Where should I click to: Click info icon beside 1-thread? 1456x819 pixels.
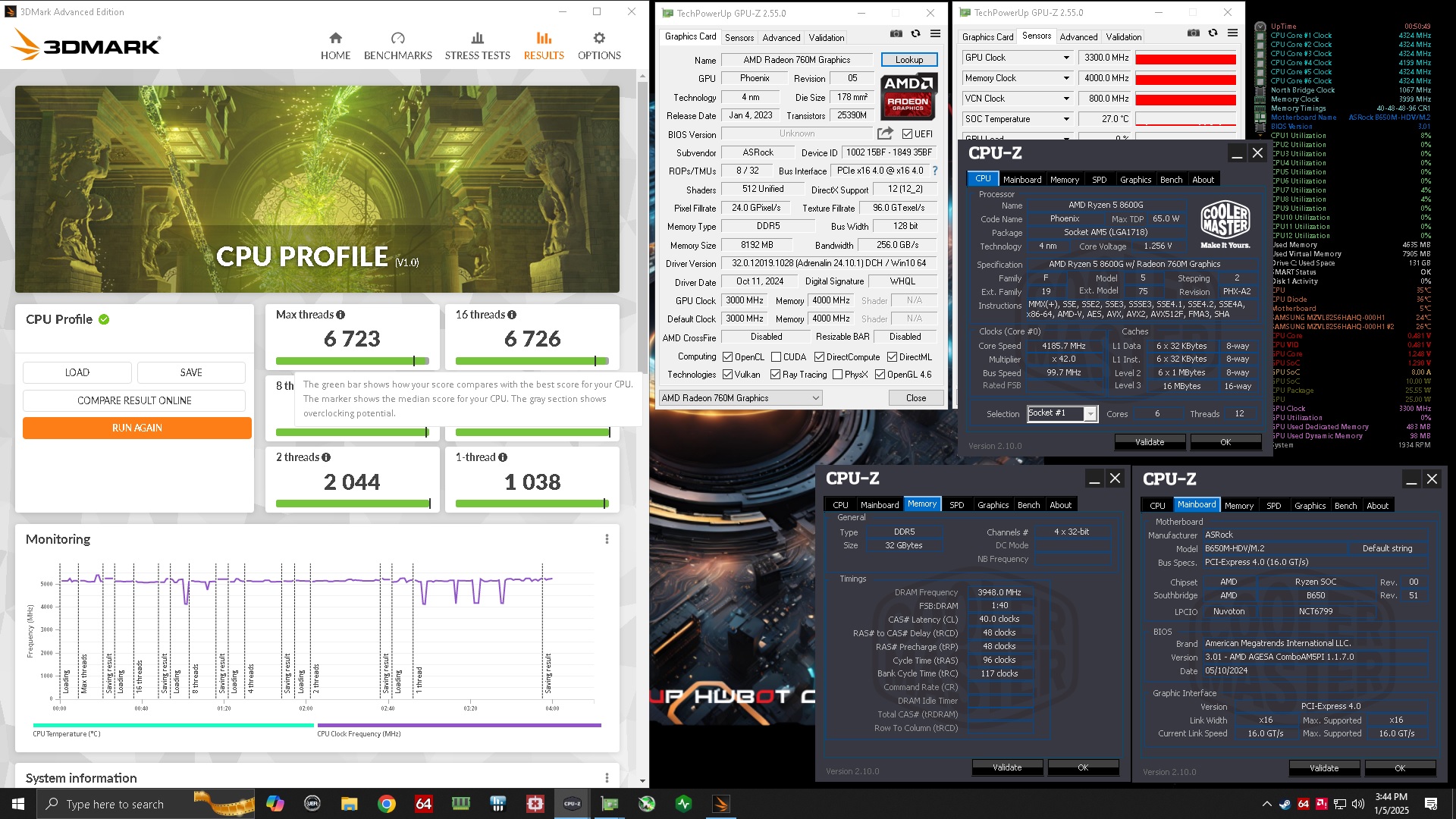(x=503, y=457)
